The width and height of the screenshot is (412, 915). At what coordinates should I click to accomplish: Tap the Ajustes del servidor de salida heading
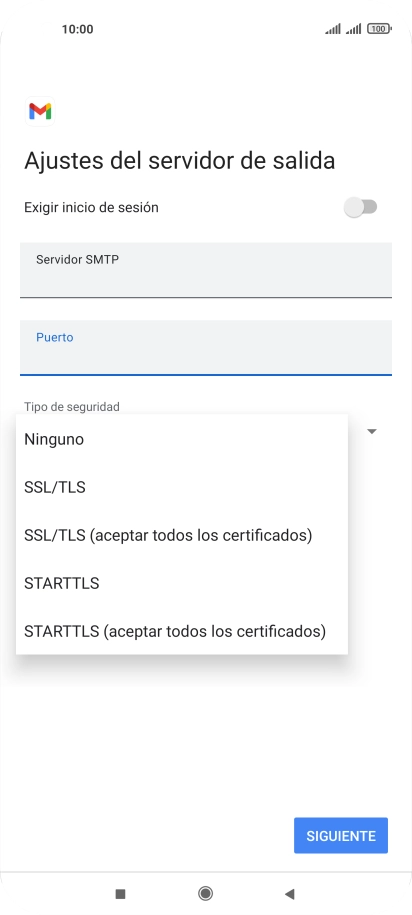coord(180,161)
